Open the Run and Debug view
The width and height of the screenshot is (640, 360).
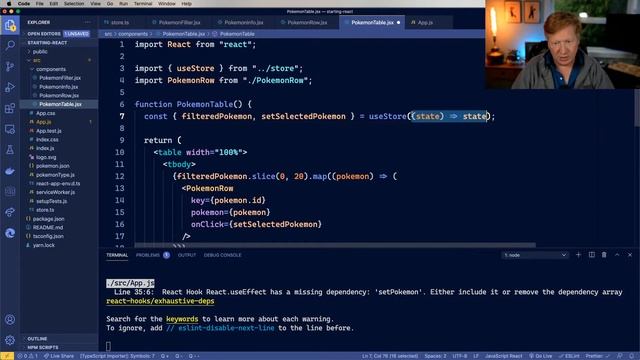click(x=10, y=87)
